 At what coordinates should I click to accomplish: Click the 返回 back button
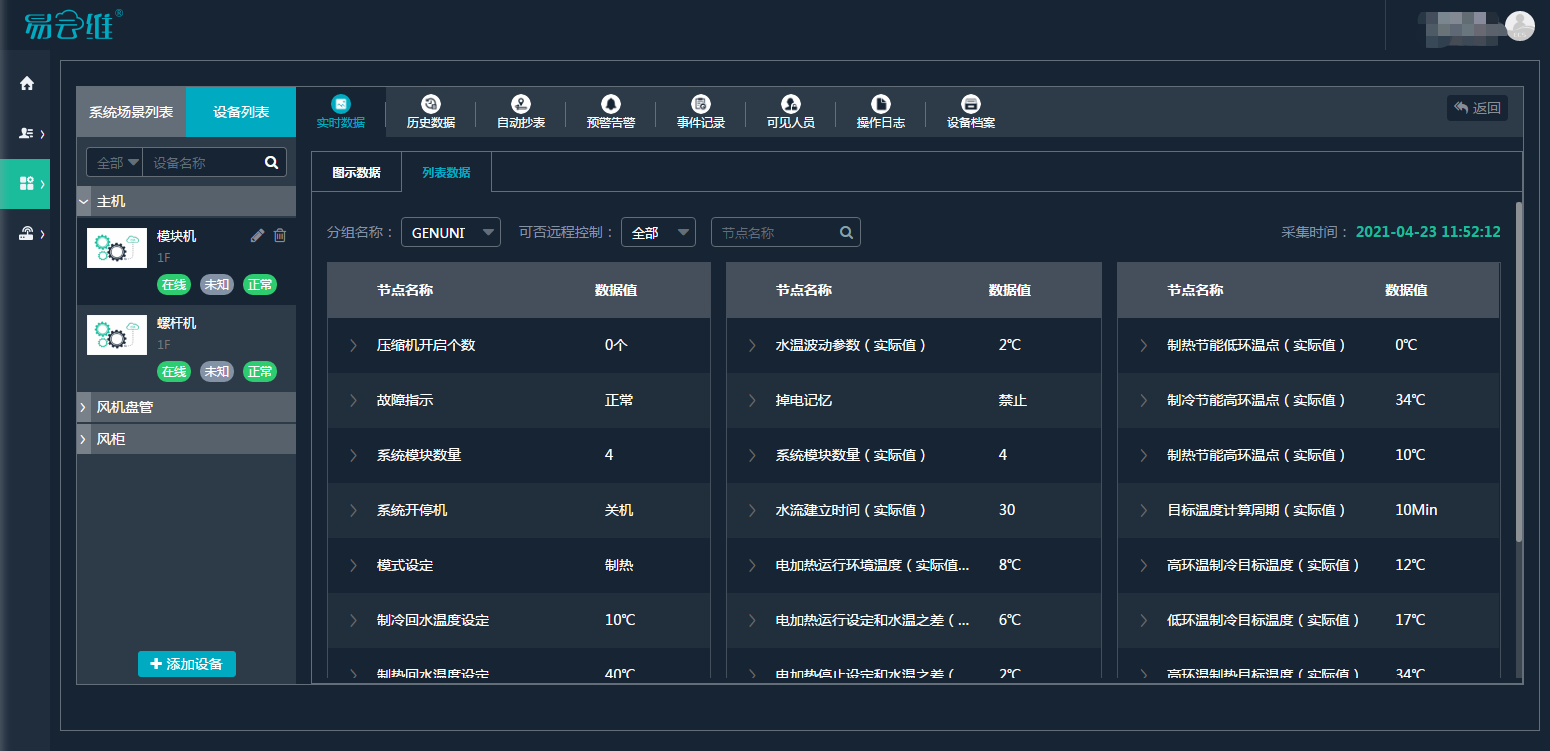pyautogui.click(x=1477, y=108)
